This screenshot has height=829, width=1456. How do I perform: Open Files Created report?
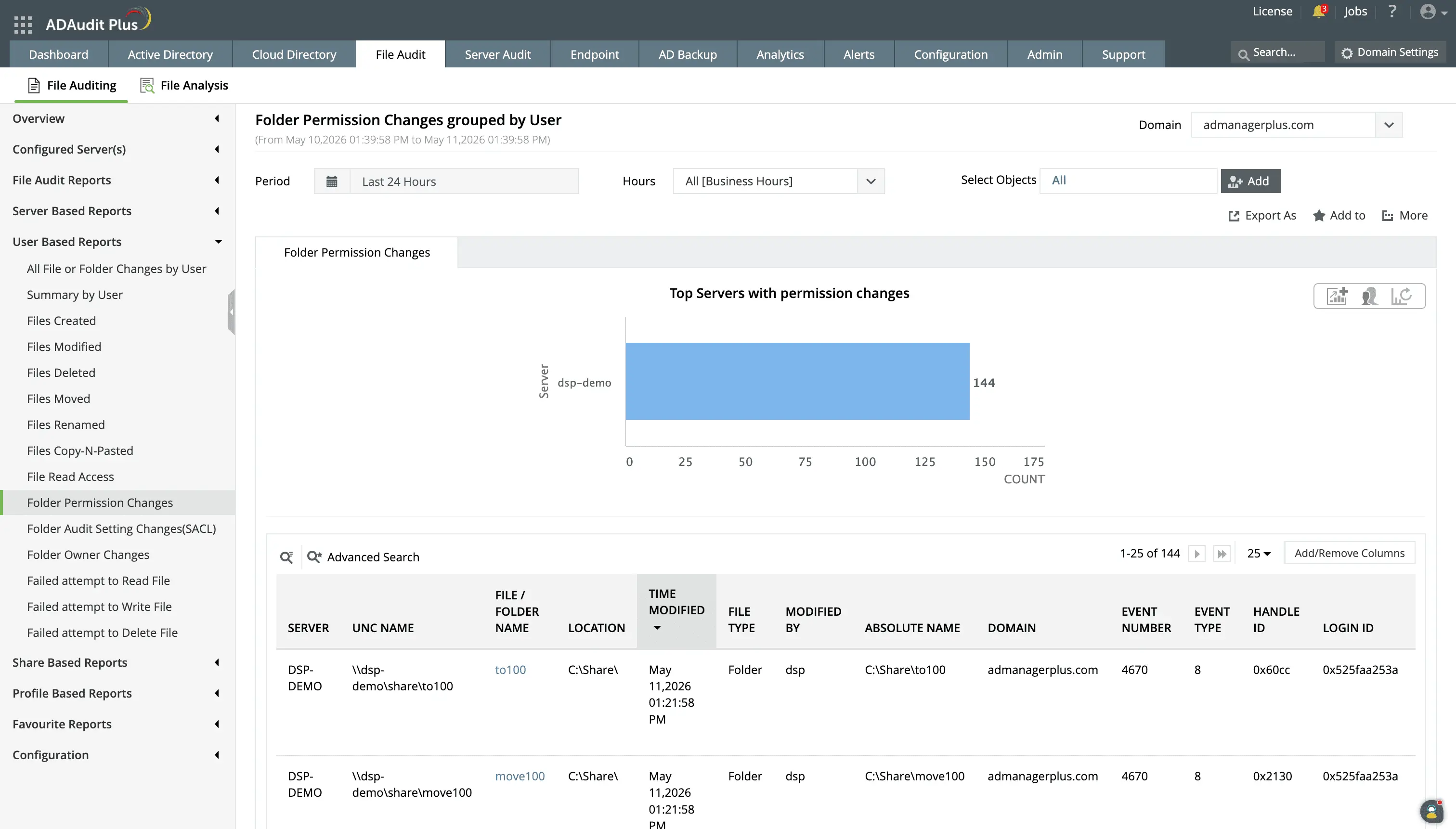(62, 321)
